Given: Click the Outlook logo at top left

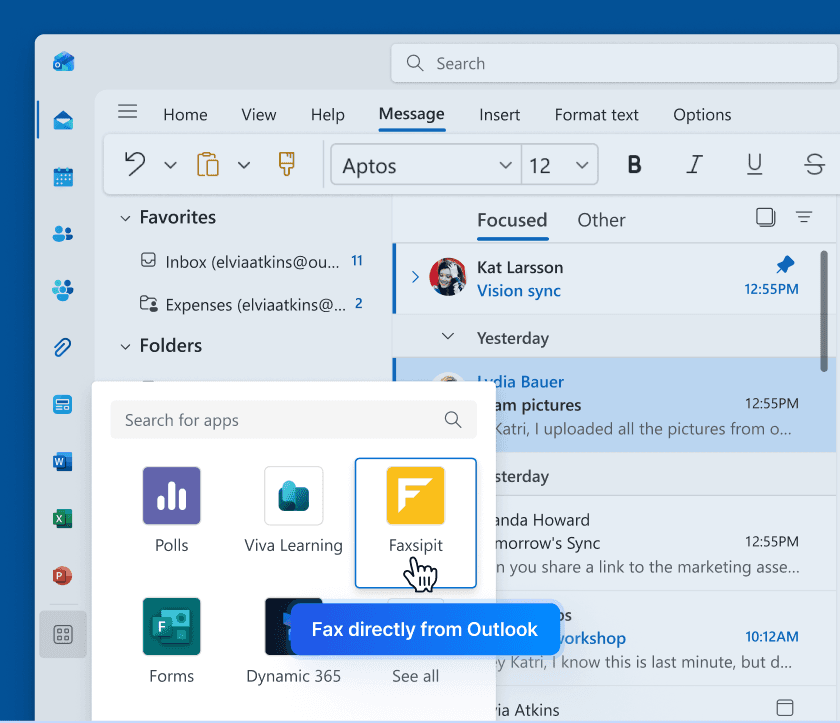Looking at the screenshot, I should [x=63, y=62].
